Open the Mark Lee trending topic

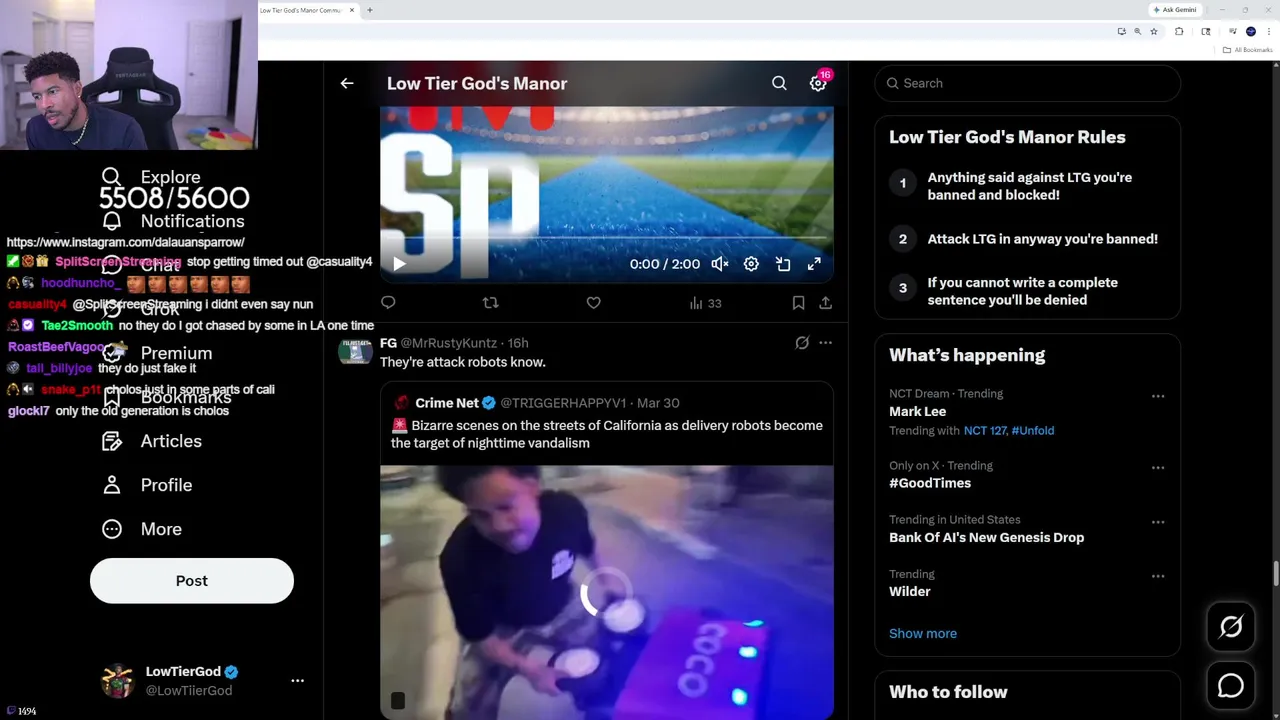pyautogui.click(x=917, y=411)
